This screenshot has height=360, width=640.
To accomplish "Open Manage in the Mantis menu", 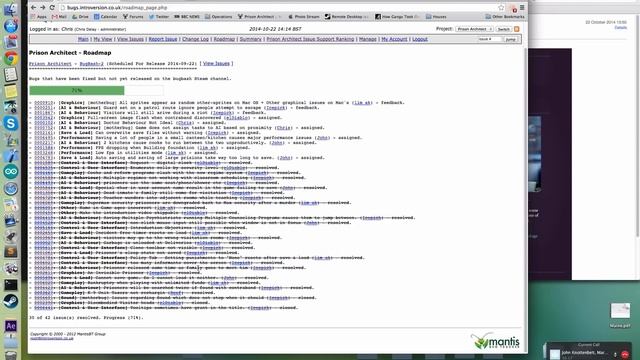I will pyautogui.click(x=368, y=39).
